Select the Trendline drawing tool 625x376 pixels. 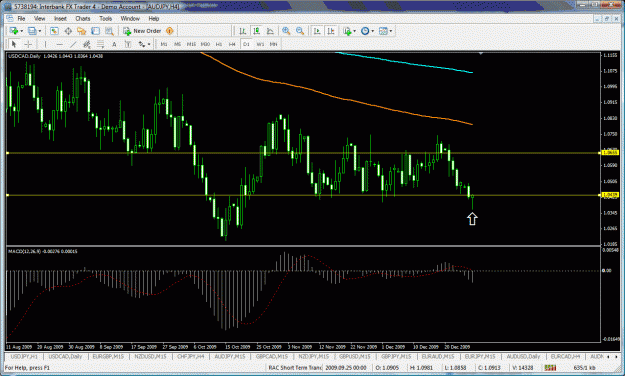(73, 44)
